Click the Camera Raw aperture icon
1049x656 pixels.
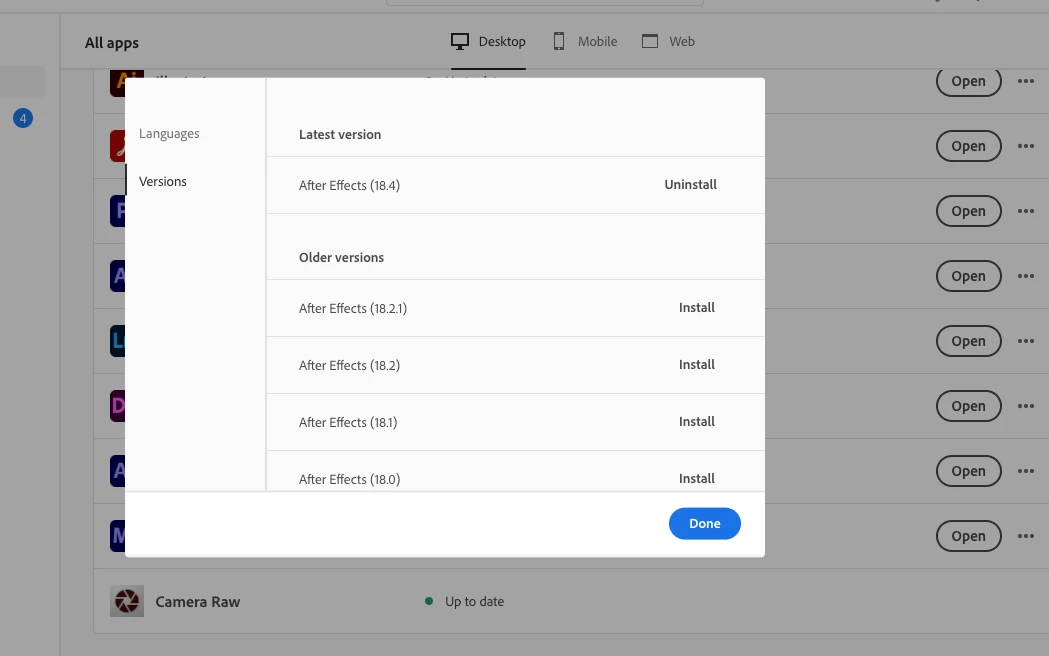(x=126, y=600)
